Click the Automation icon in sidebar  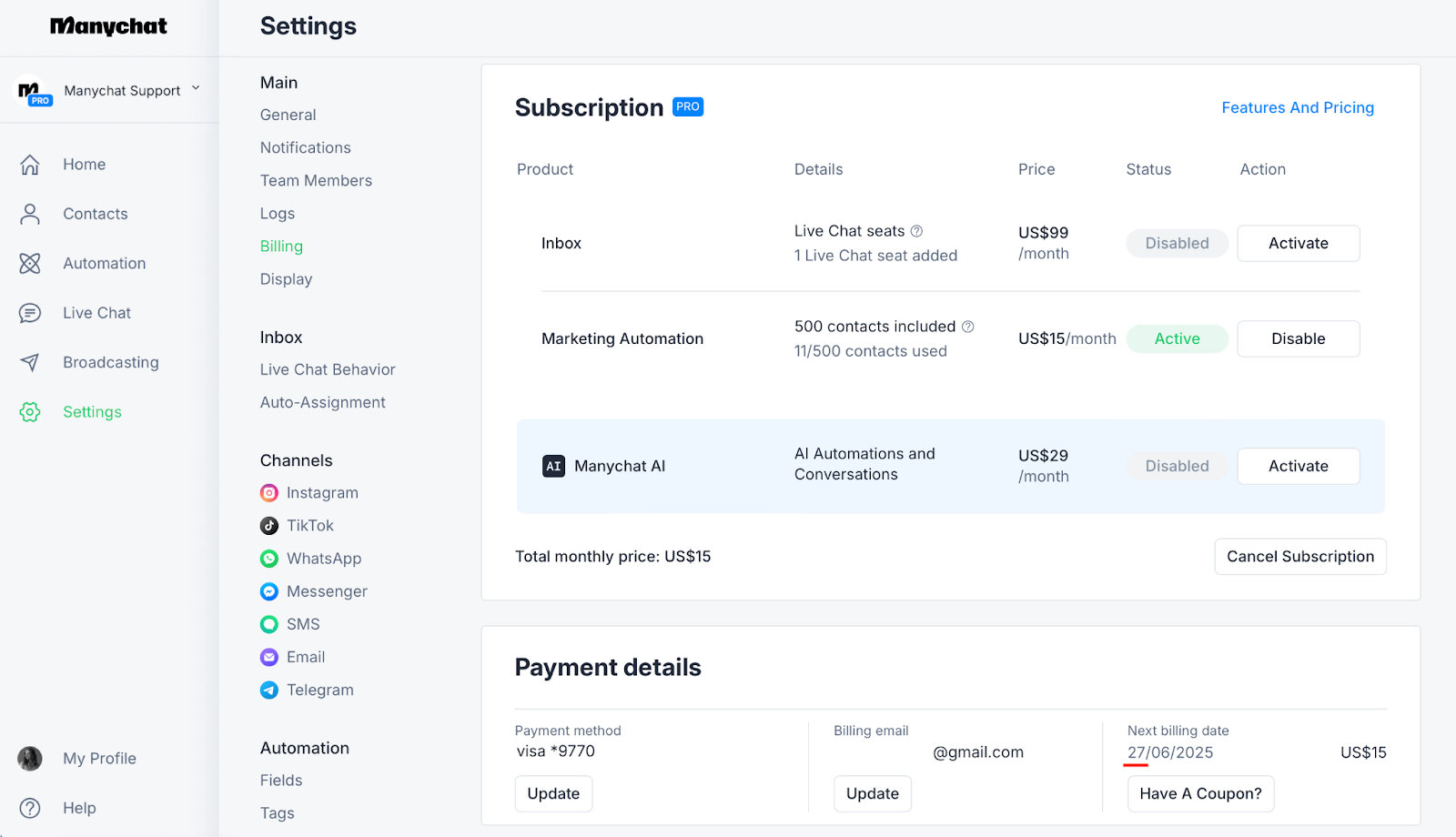point(30,264)
